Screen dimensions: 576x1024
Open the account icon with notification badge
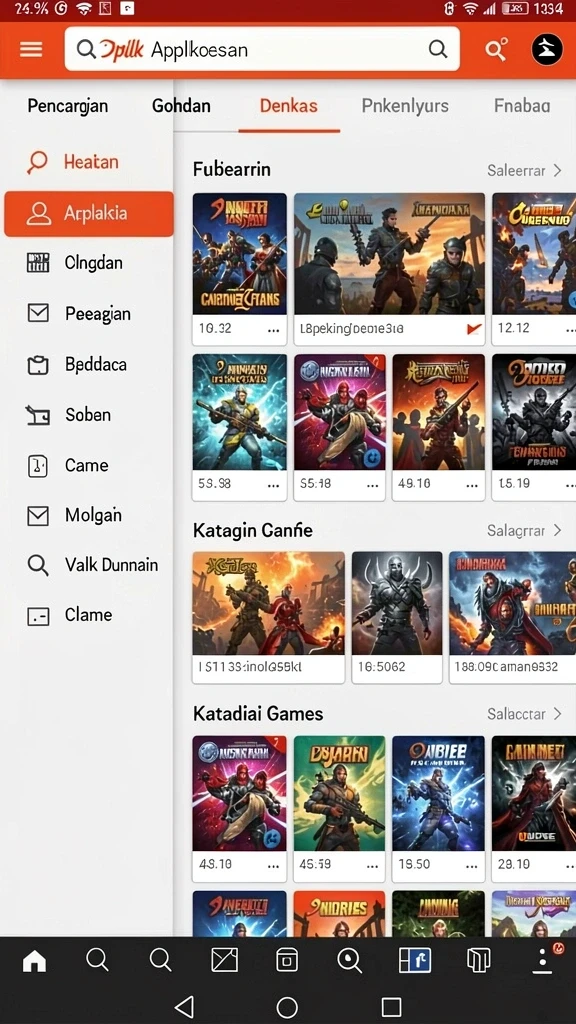click(543, 959)
